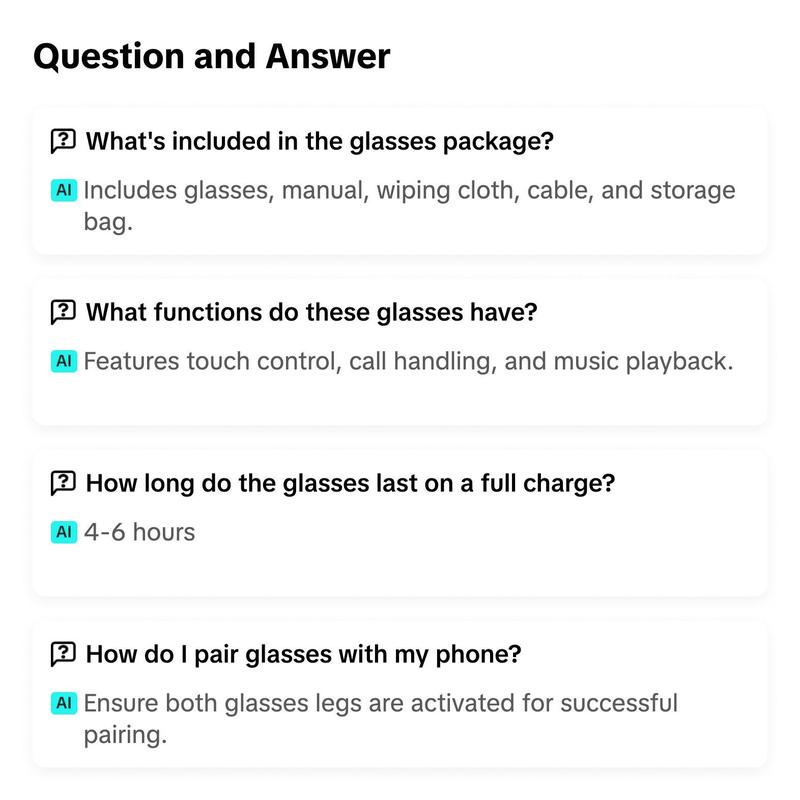The width and height of the screenshot is (800, 800).
Task: Click the question icon beside full charge question
Action: point(63,483)
